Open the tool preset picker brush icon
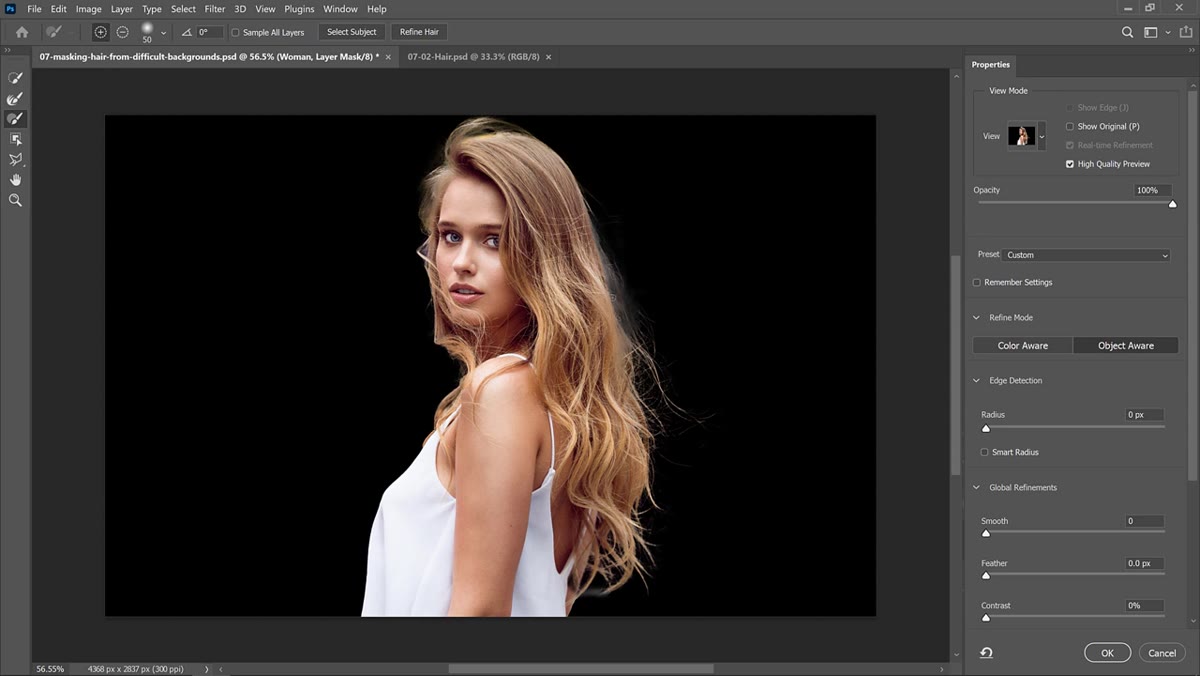 pos(54,32)
